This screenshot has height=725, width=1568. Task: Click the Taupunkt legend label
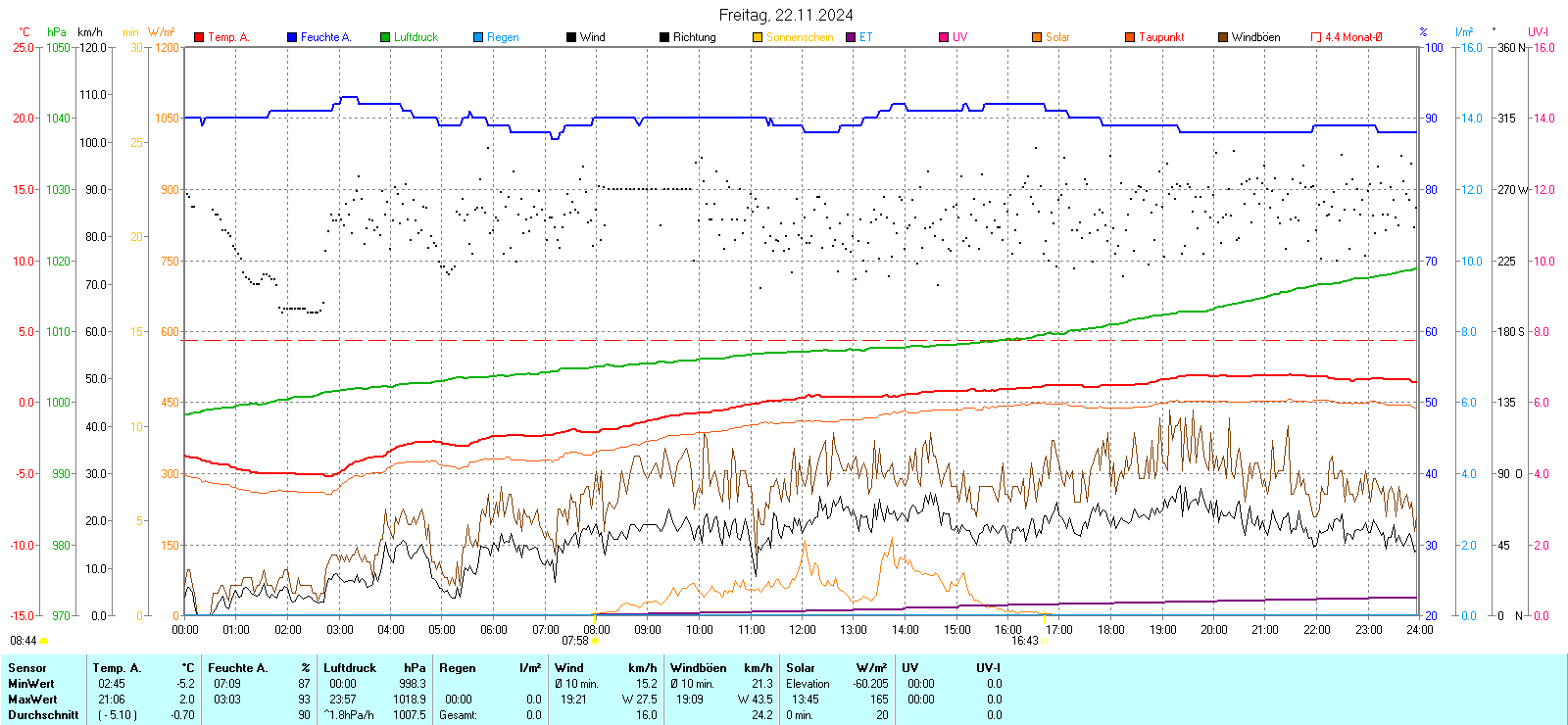(x=1161, y=37)
